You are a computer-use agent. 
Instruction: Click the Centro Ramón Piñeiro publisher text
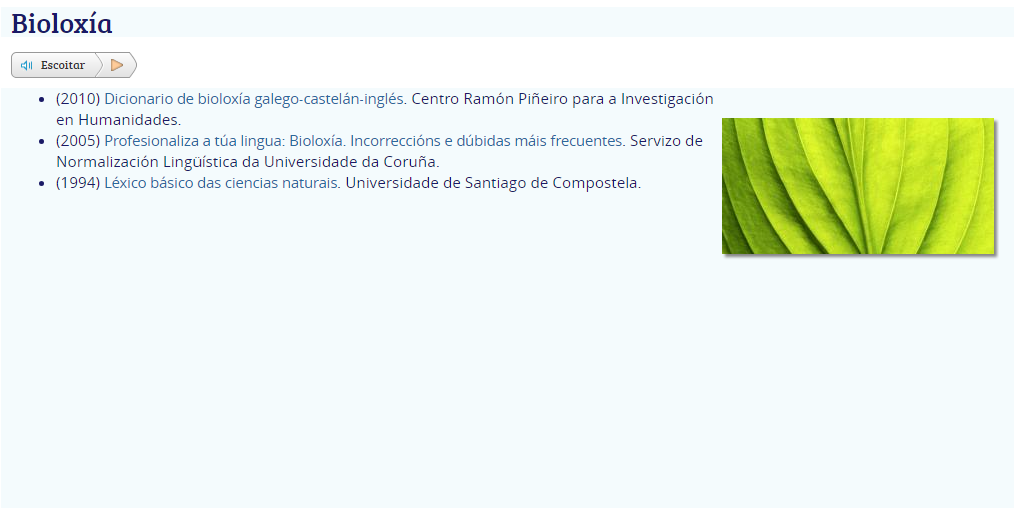click(562, 99)
